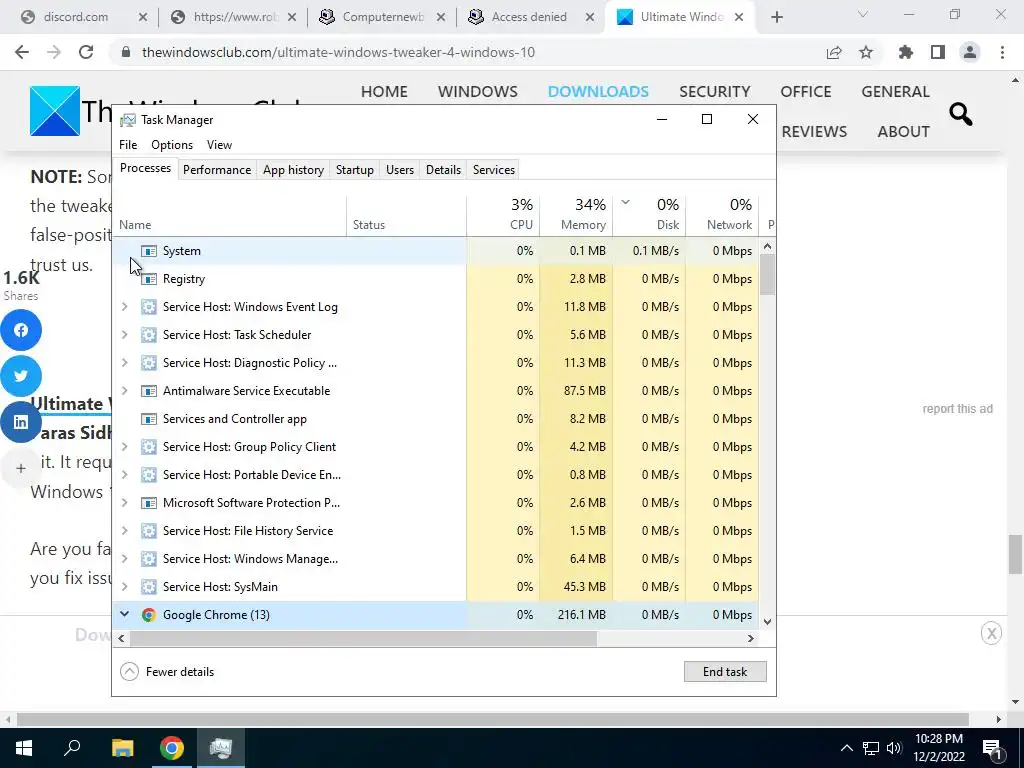The height and width of the screenshot is (768, 1024).
Task: Expand Service Host: Windows Event Log
Action: [125, 306]
